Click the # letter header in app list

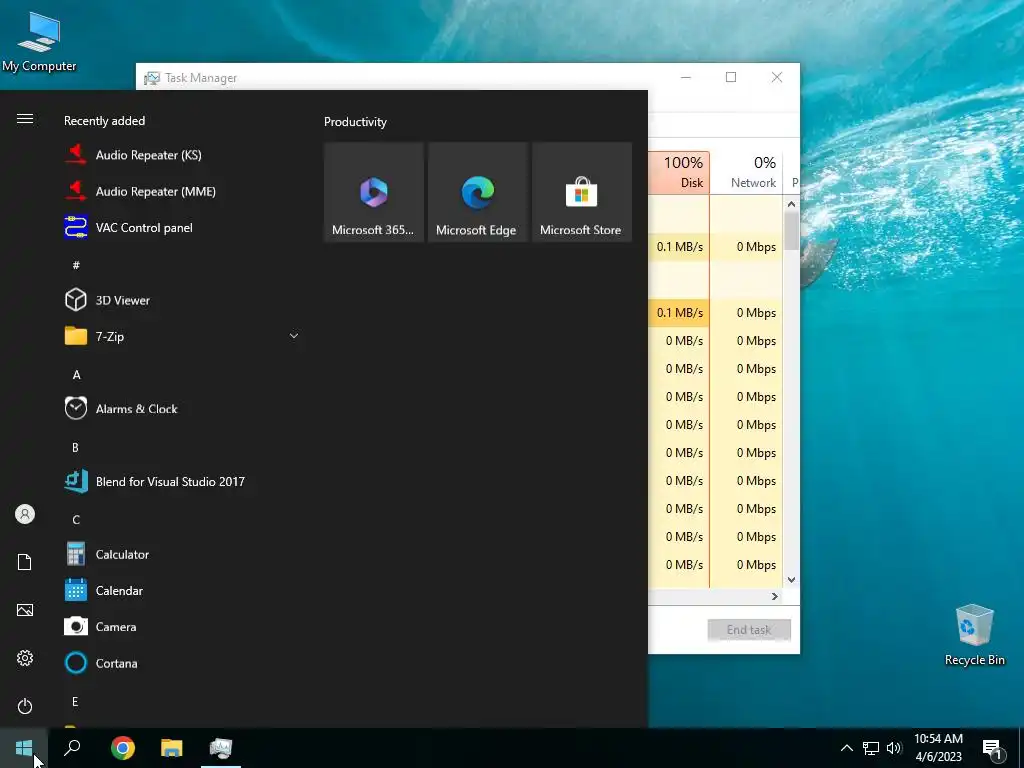[x=76, y=265]
